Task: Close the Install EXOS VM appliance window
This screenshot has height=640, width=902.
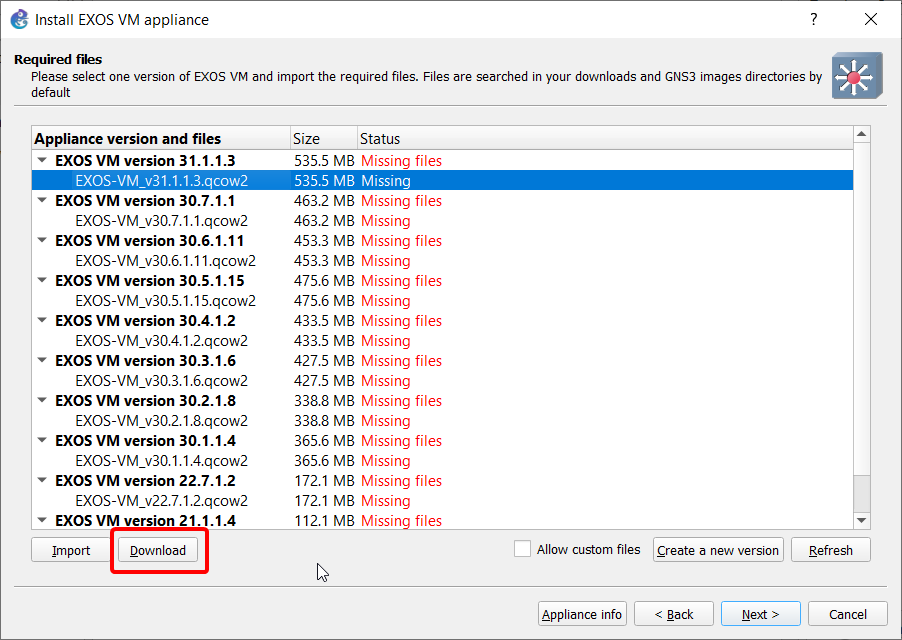Action: (x=871, y=19)
